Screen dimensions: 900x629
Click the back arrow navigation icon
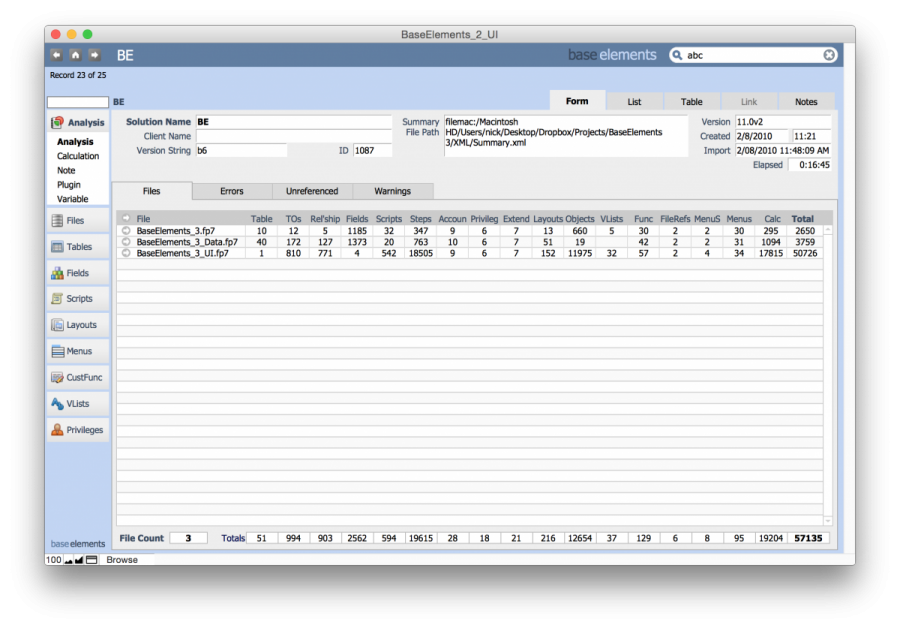[56, 55]
